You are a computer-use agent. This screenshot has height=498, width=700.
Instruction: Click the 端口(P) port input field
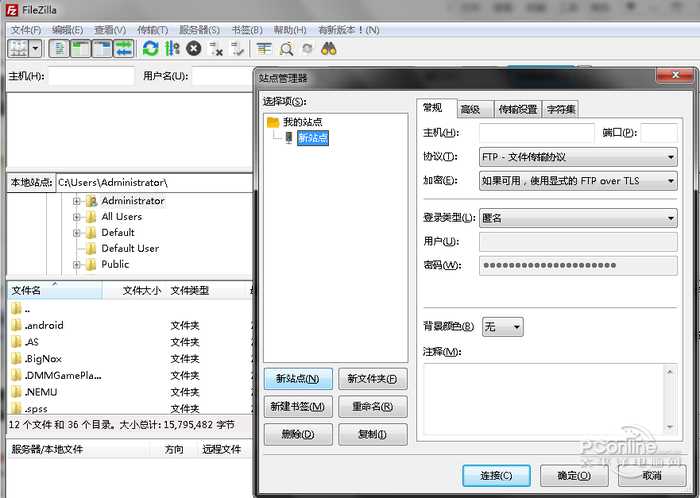click(x=658, y=133)
